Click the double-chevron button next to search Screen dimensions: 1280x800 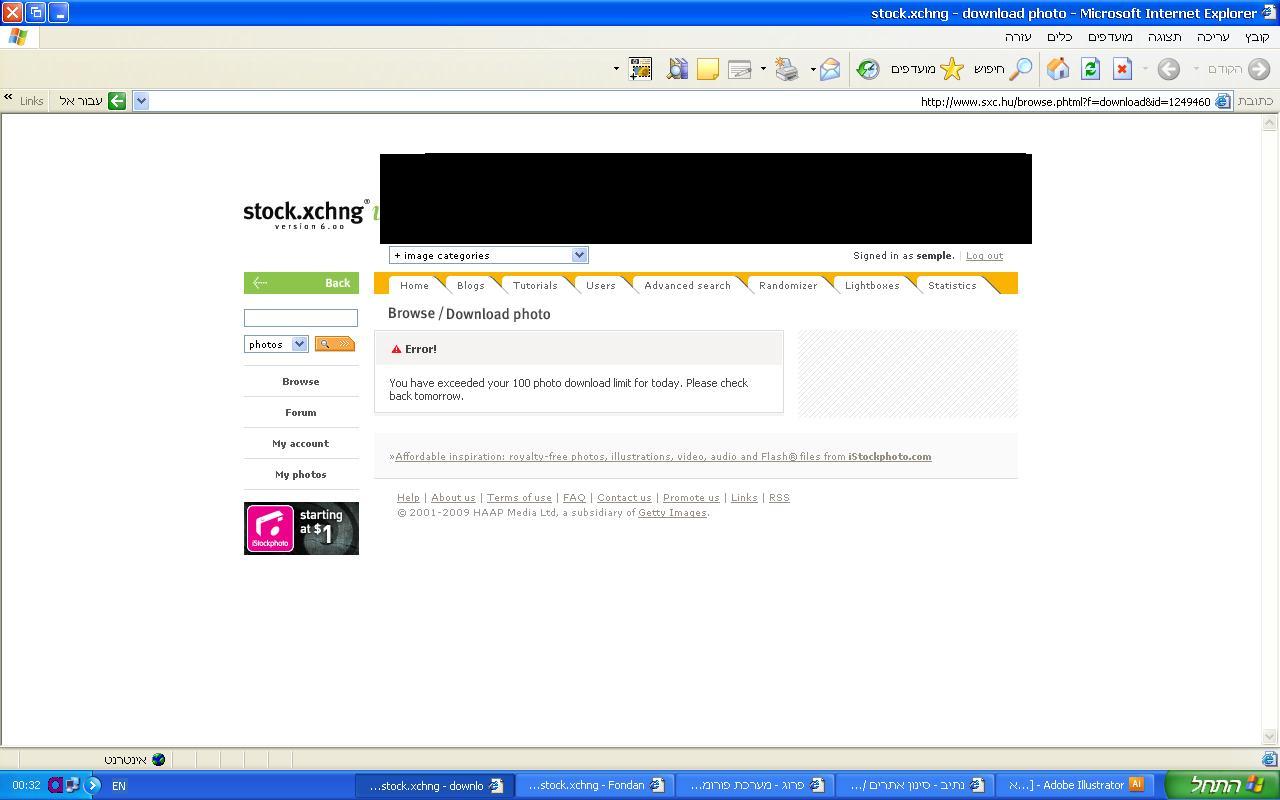[x=345, y=344]
